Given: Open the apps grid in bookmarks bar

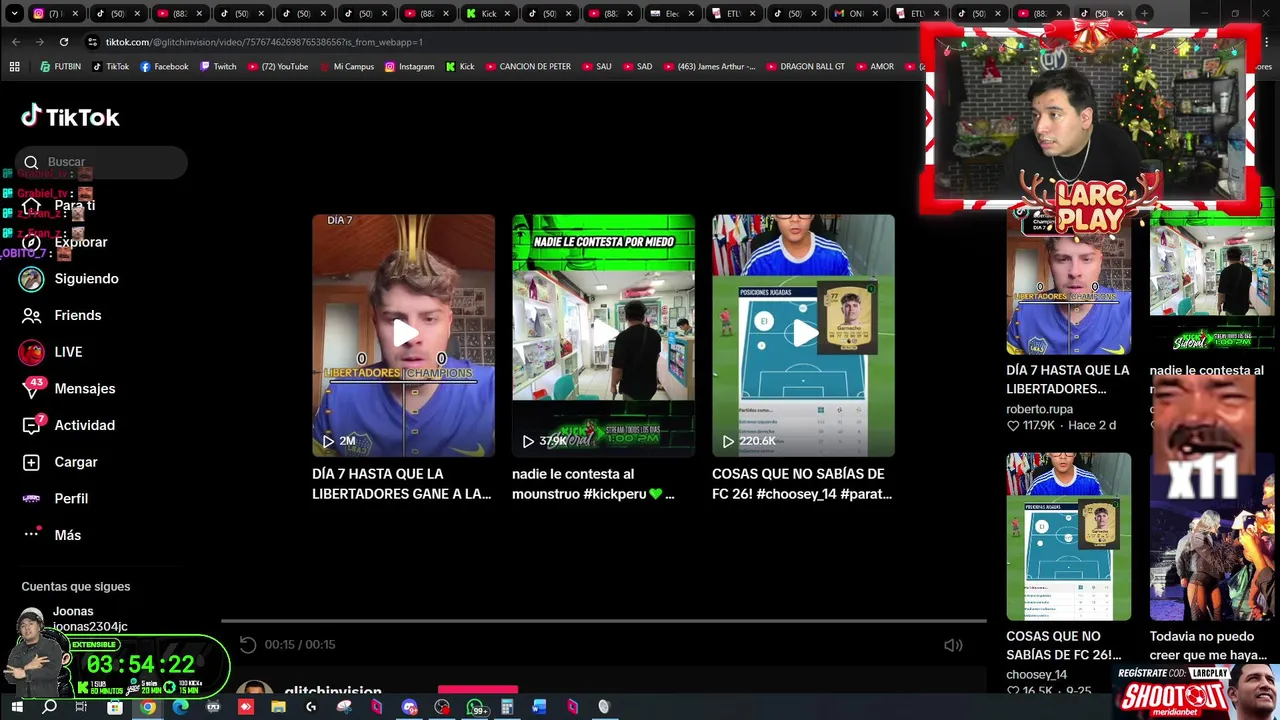Looking at the screenshot, I should click(14, 67).
